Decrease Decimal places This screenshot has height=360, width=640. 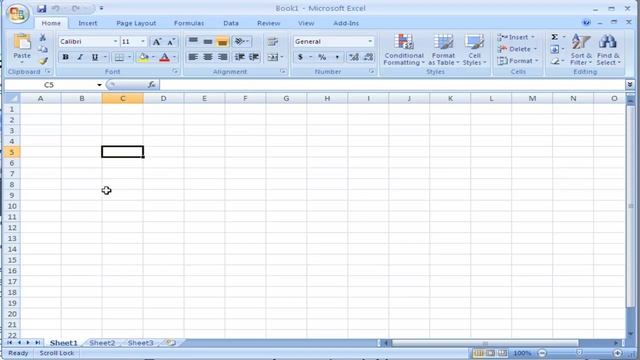point(368,57)
